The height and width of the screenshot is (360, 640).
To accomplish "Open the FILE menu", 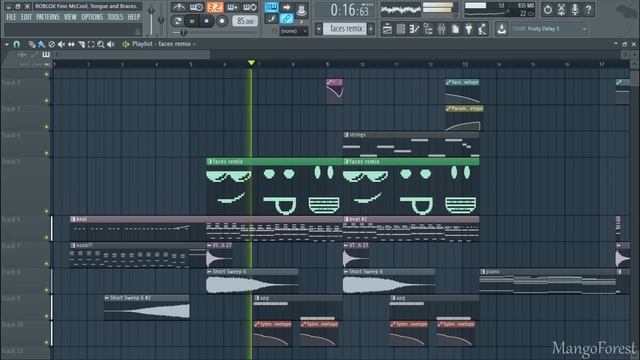I will [x=11, y=17].
